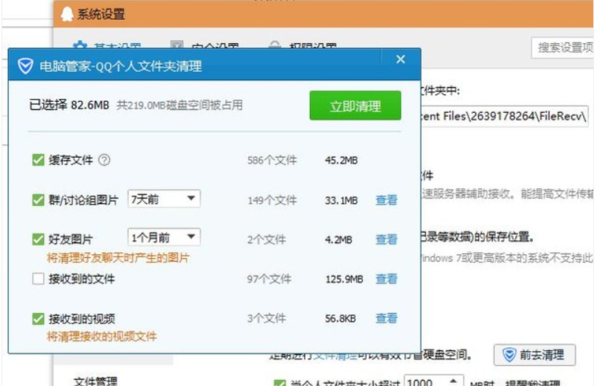View group images via 查看 link on the 33.1MB row

[x=386, y=200]
